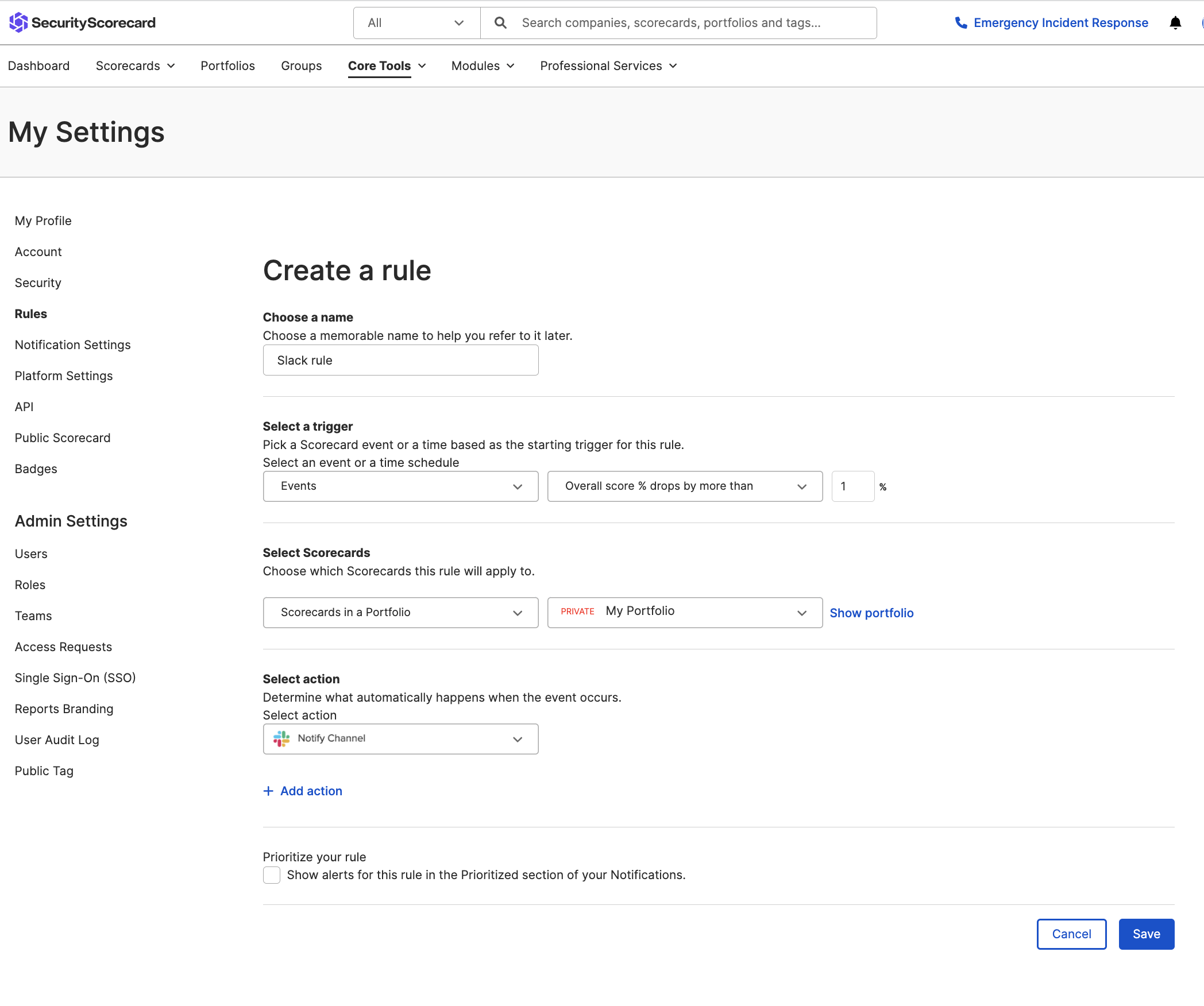Open the Overall score % drops dropdown
1204x1006 pixels.
[684, 486]
